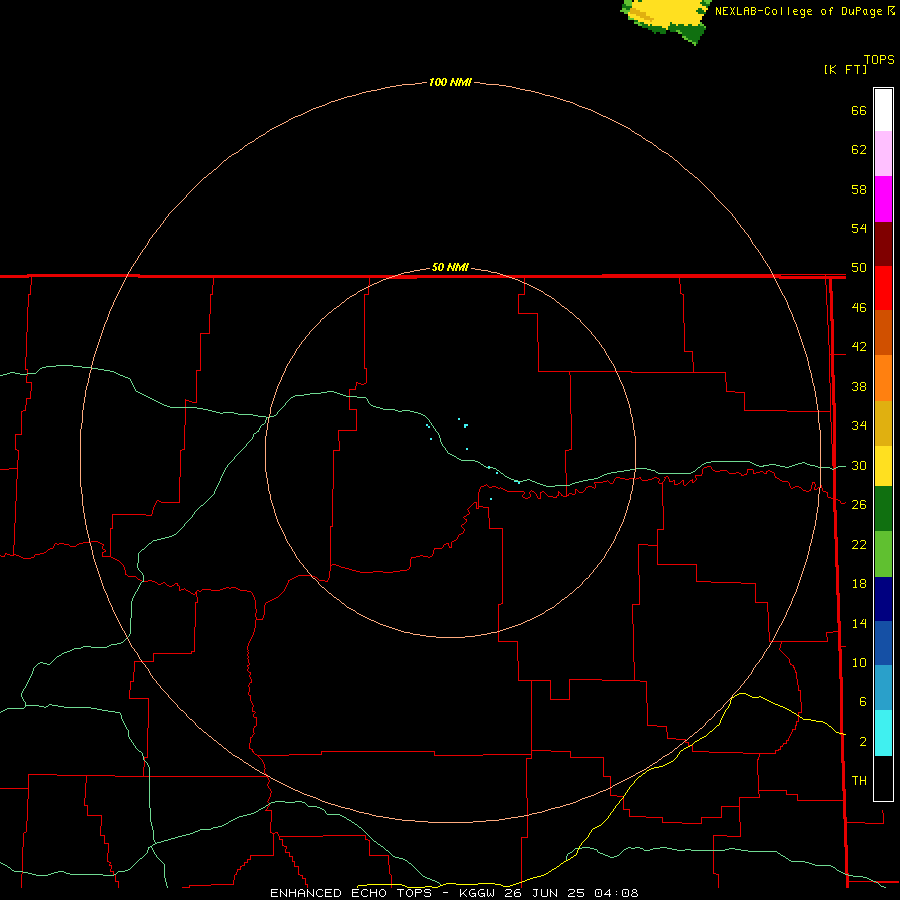Pick the bright orange legend swatch
Viewport: 900px width, 900px height.
883,378
